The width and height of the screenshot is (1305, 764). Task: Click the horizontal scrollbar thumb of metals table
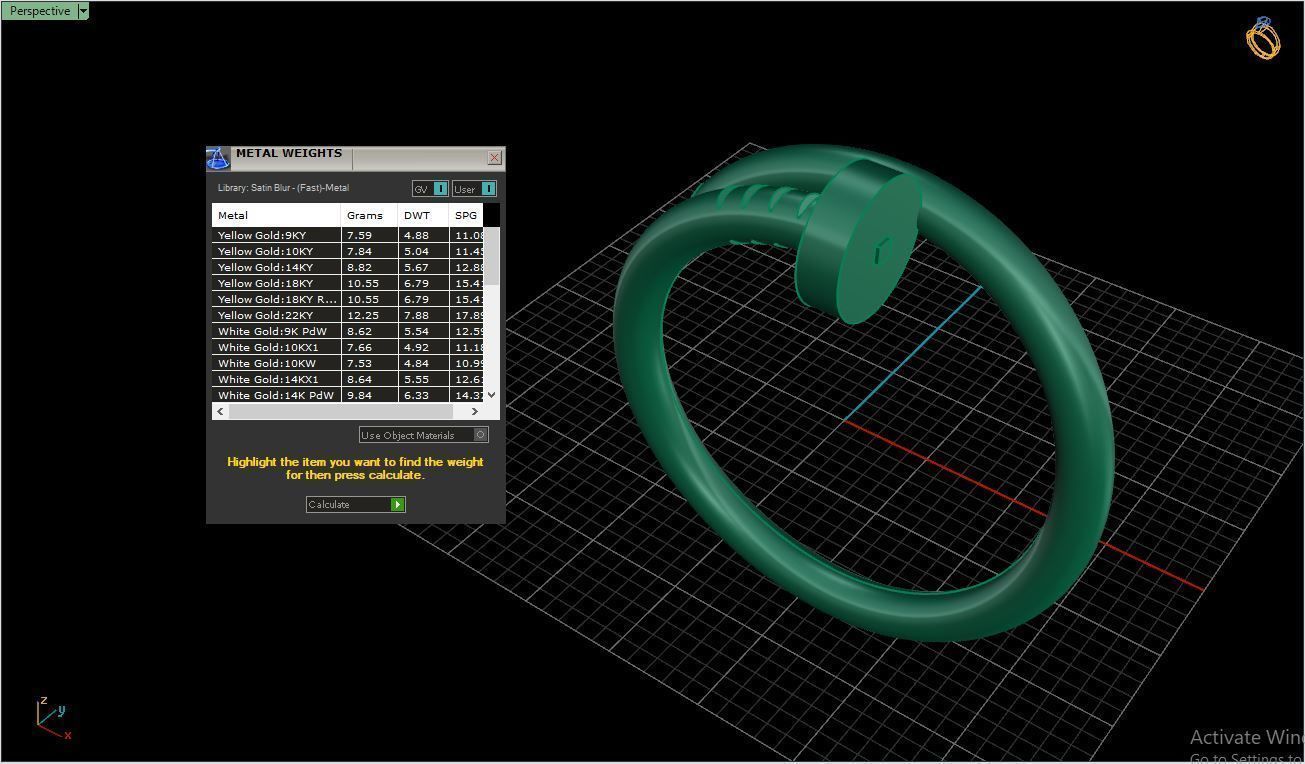[340, 411]
